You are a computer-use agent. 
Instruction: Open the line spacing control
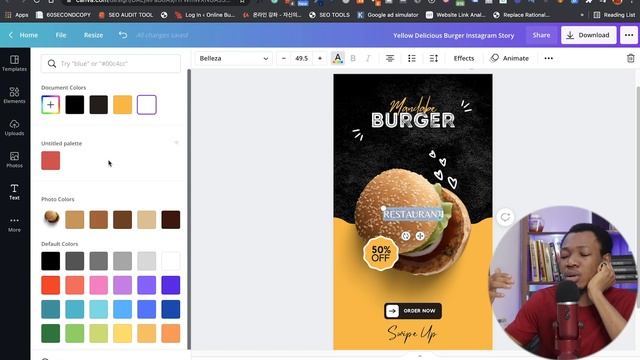coord(434,58)
